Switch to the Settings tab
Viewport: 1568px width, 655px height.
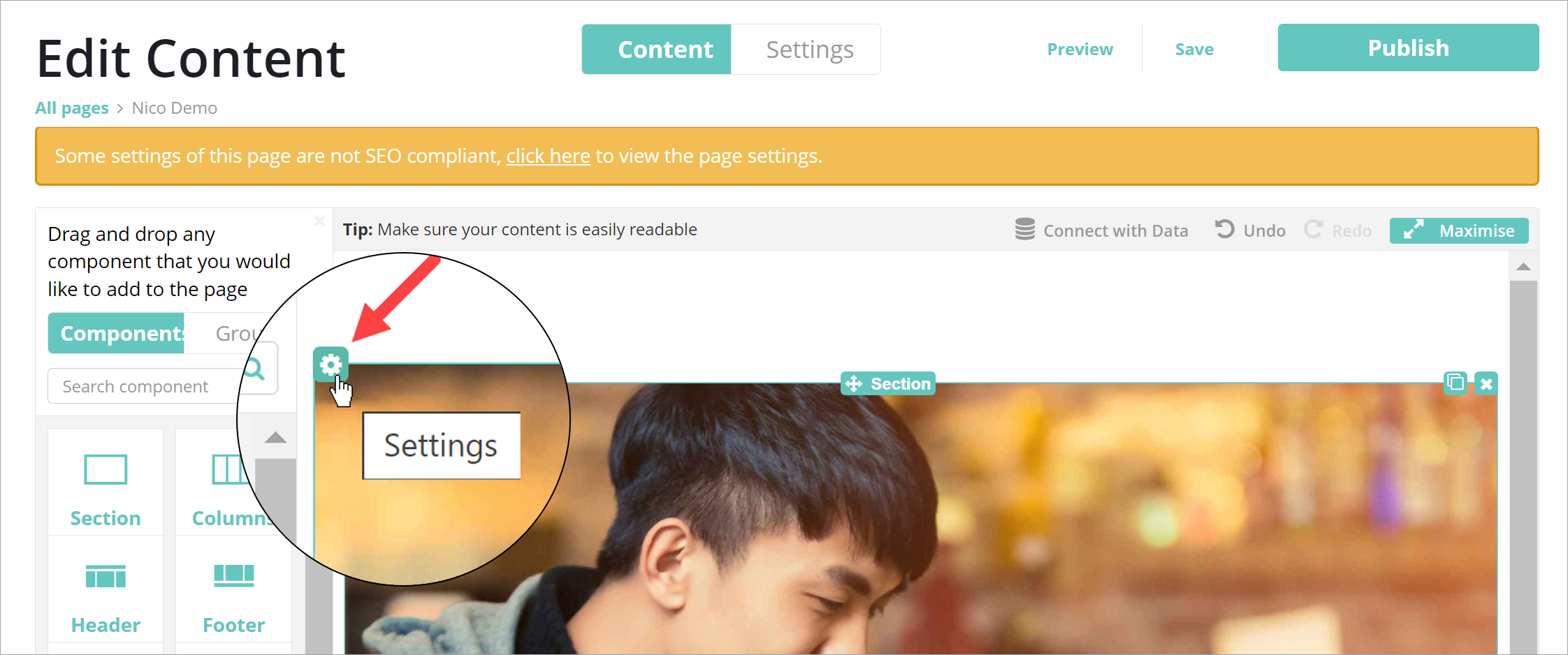pos(809,50)
